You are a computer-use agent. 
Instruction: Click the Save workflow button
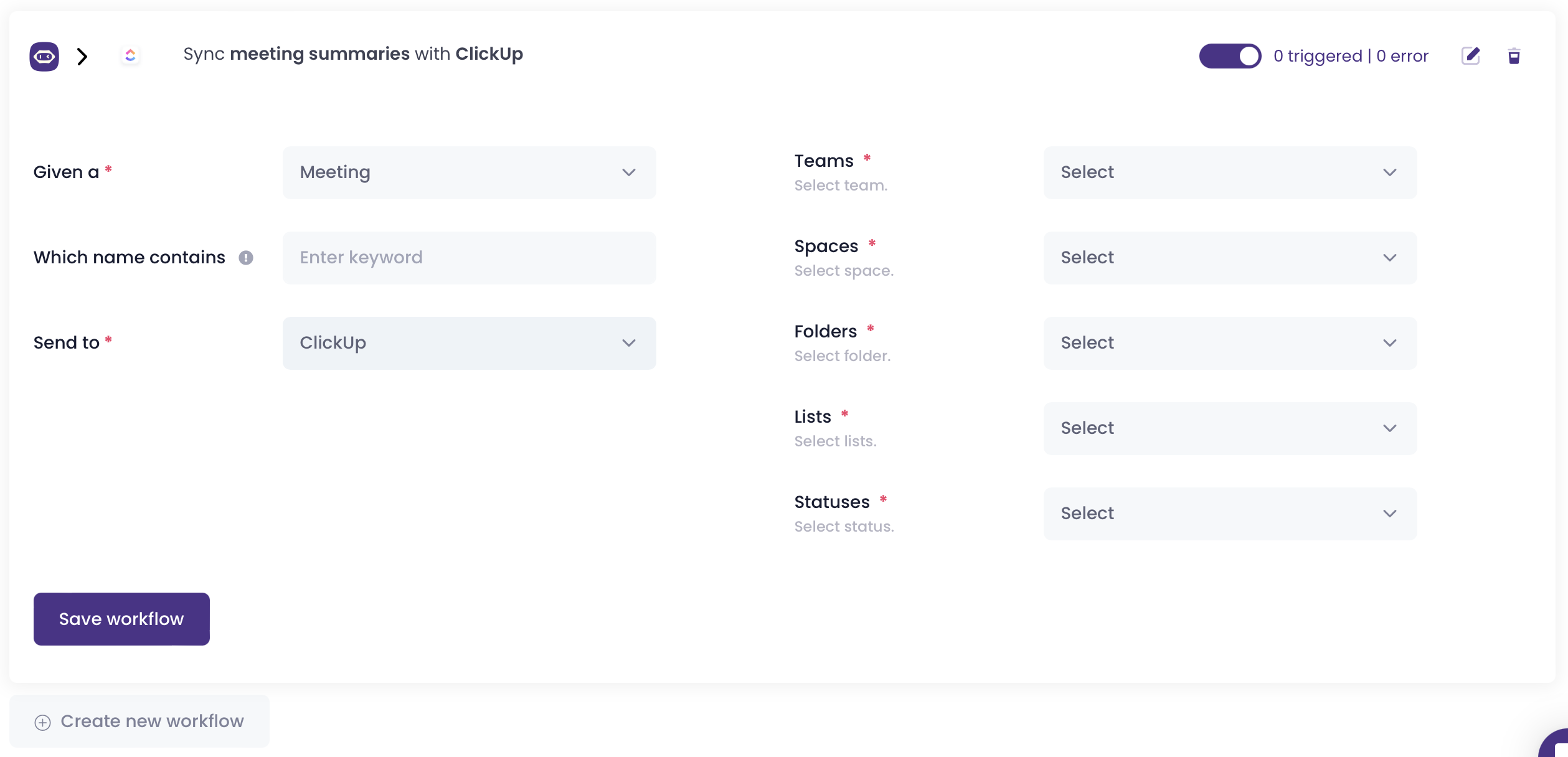121,619
